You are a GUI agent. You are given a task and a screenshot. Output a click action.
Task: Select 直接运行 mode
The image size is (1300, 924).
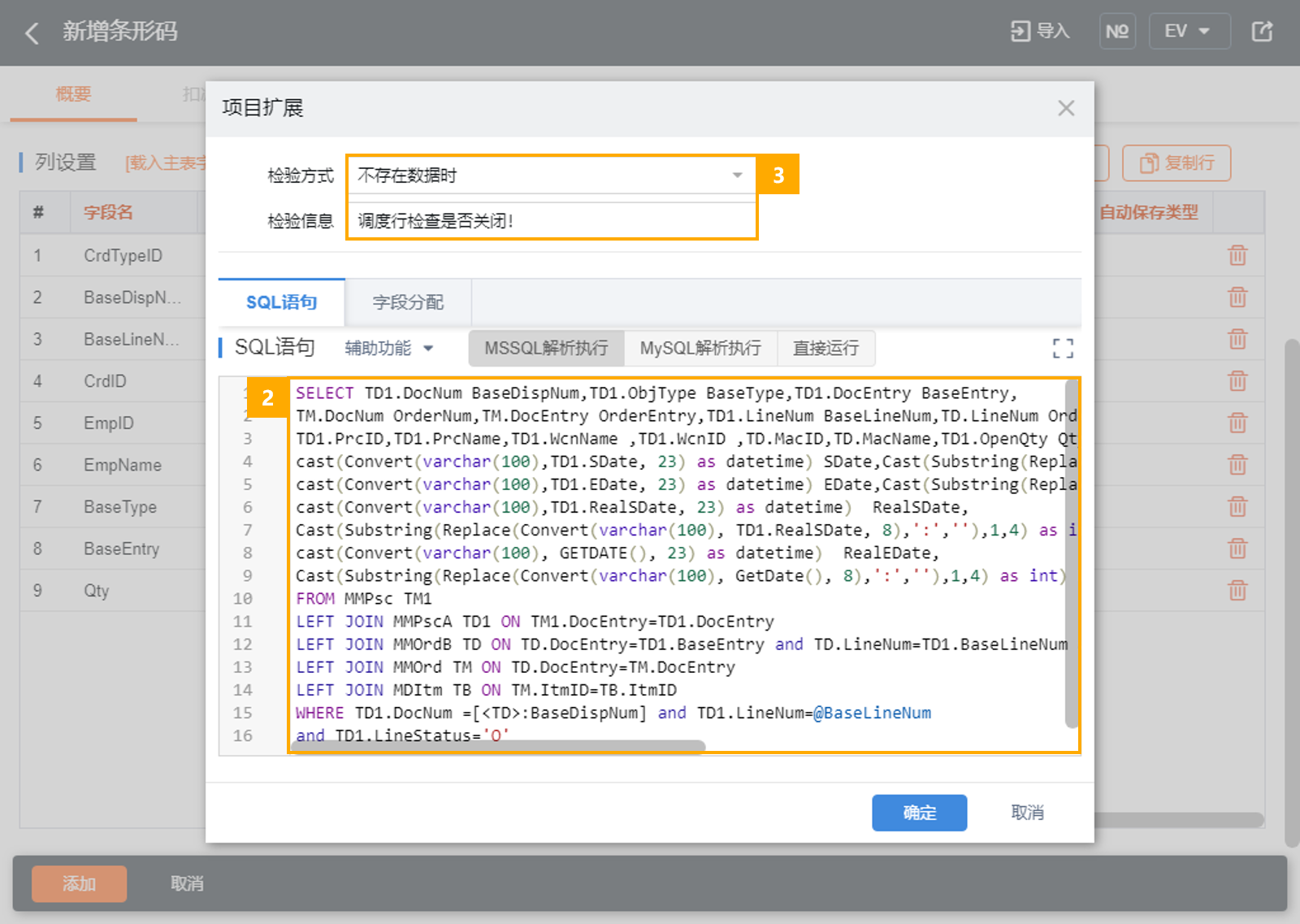pyautogui.click(x=825, y=348)
